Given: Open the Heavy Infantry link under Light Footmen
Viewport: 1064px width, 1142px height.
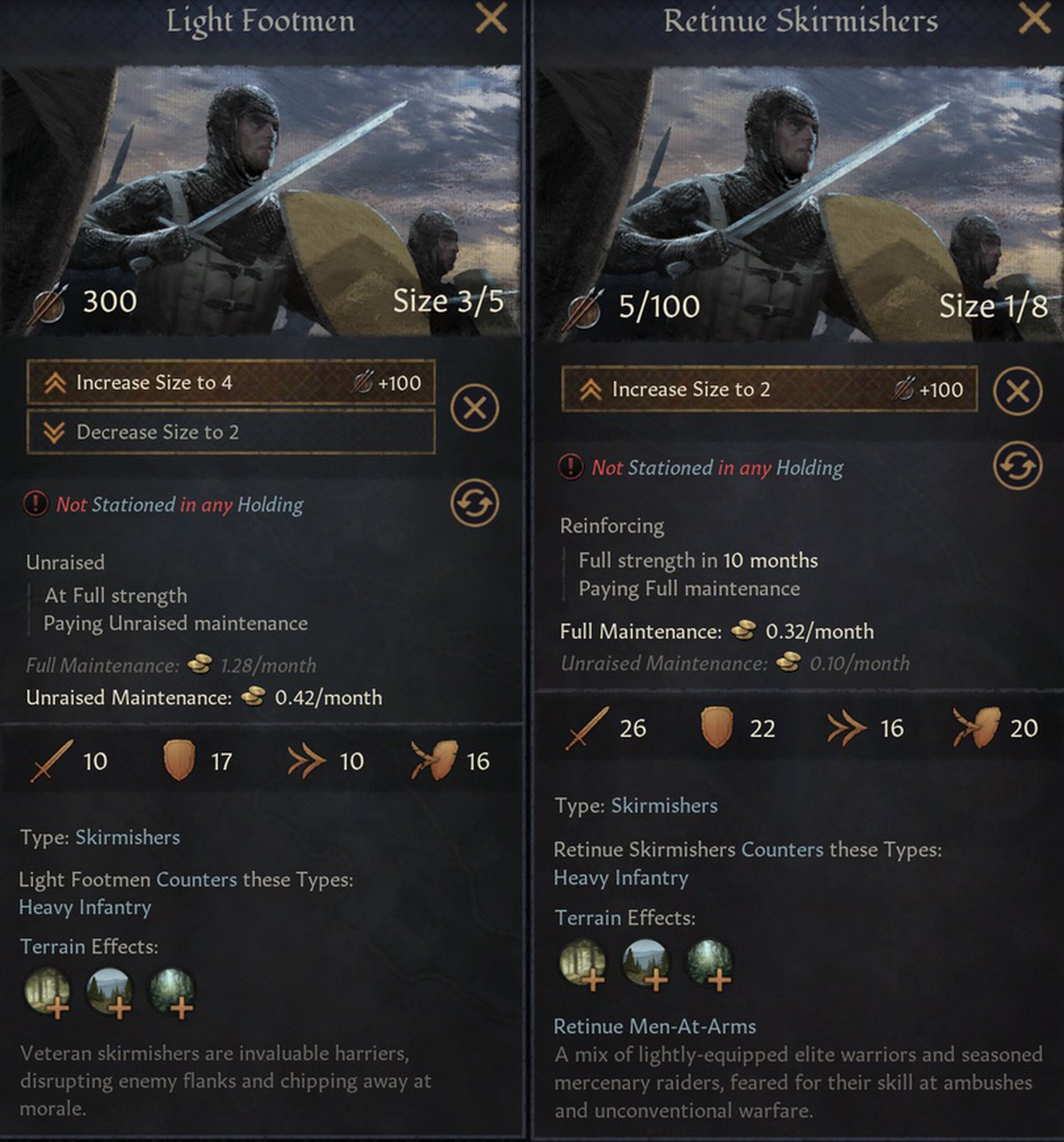Looking at the screenshot, I should click(85, 907).
